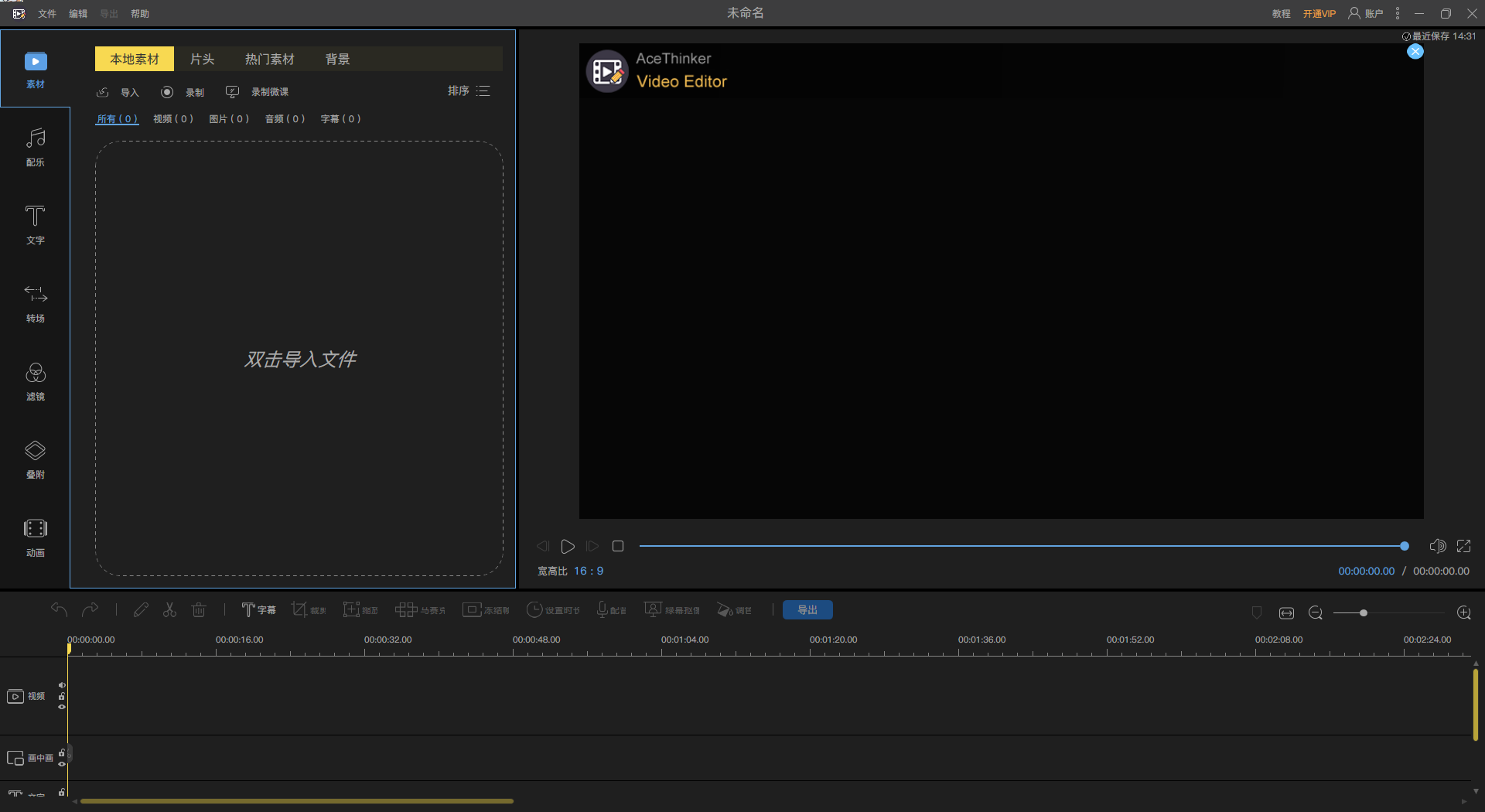Filter media by 视频 (0)

pos(173,118)
